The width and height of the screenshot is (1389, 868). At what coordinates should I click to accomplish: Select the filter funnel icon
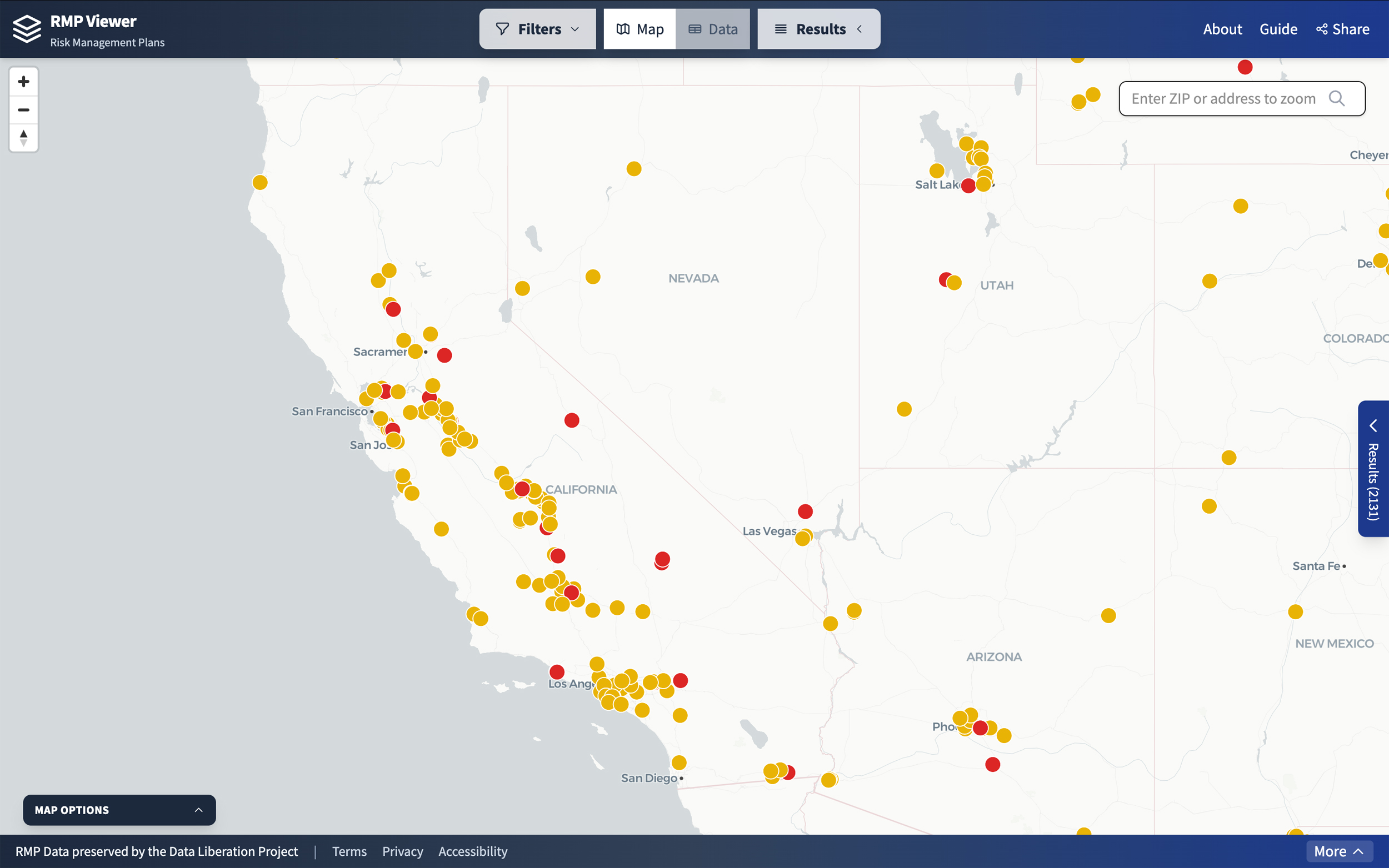pyautogui.click(x=502, y=29)
